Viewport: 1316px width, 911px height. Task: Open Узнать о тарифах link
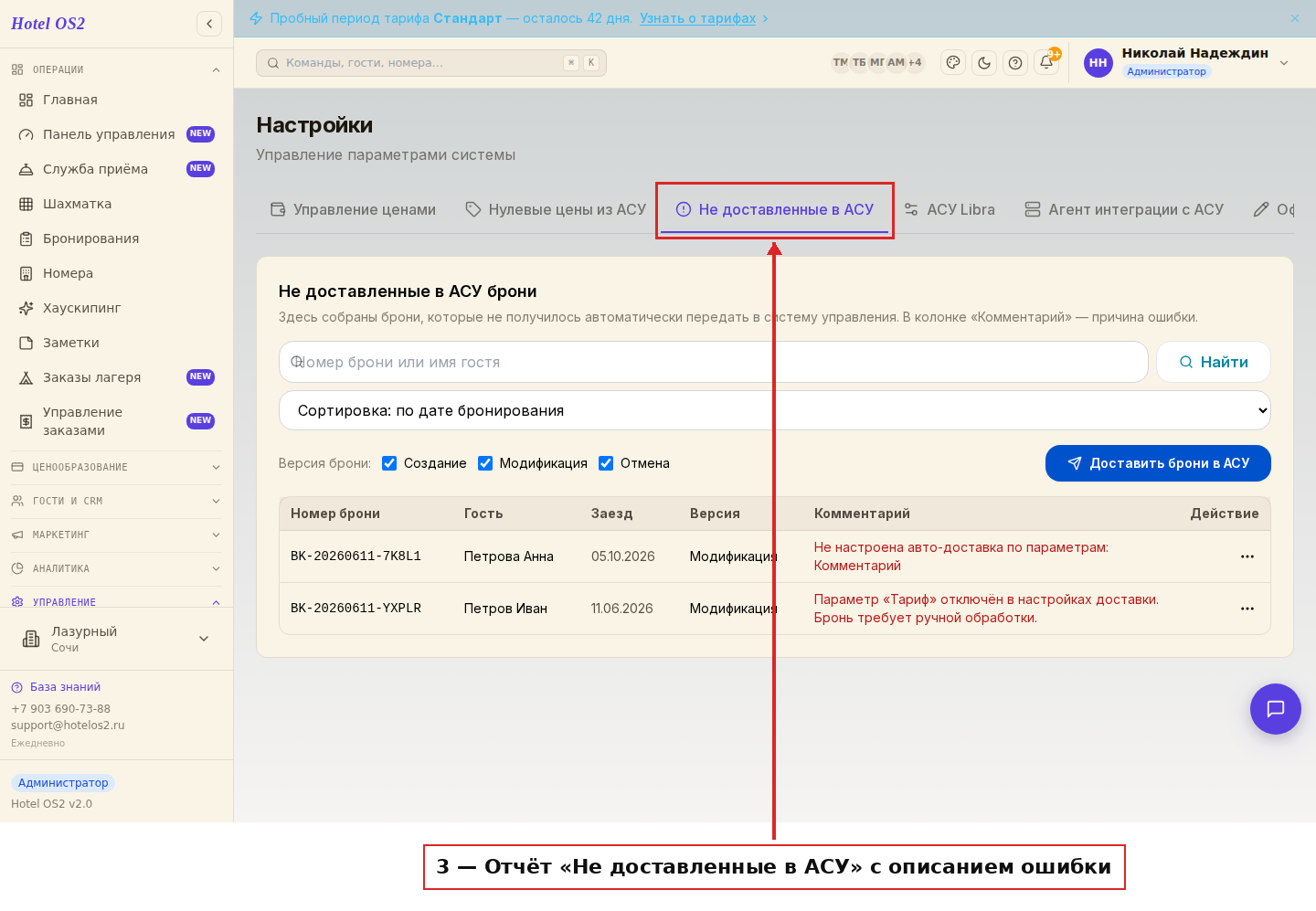(698, 18)
